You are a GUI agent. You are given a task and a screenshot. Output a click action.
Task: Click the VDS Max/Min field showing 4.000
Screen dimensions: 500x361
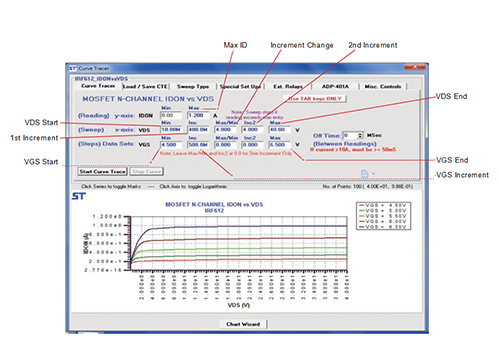[x=226, y=130]
